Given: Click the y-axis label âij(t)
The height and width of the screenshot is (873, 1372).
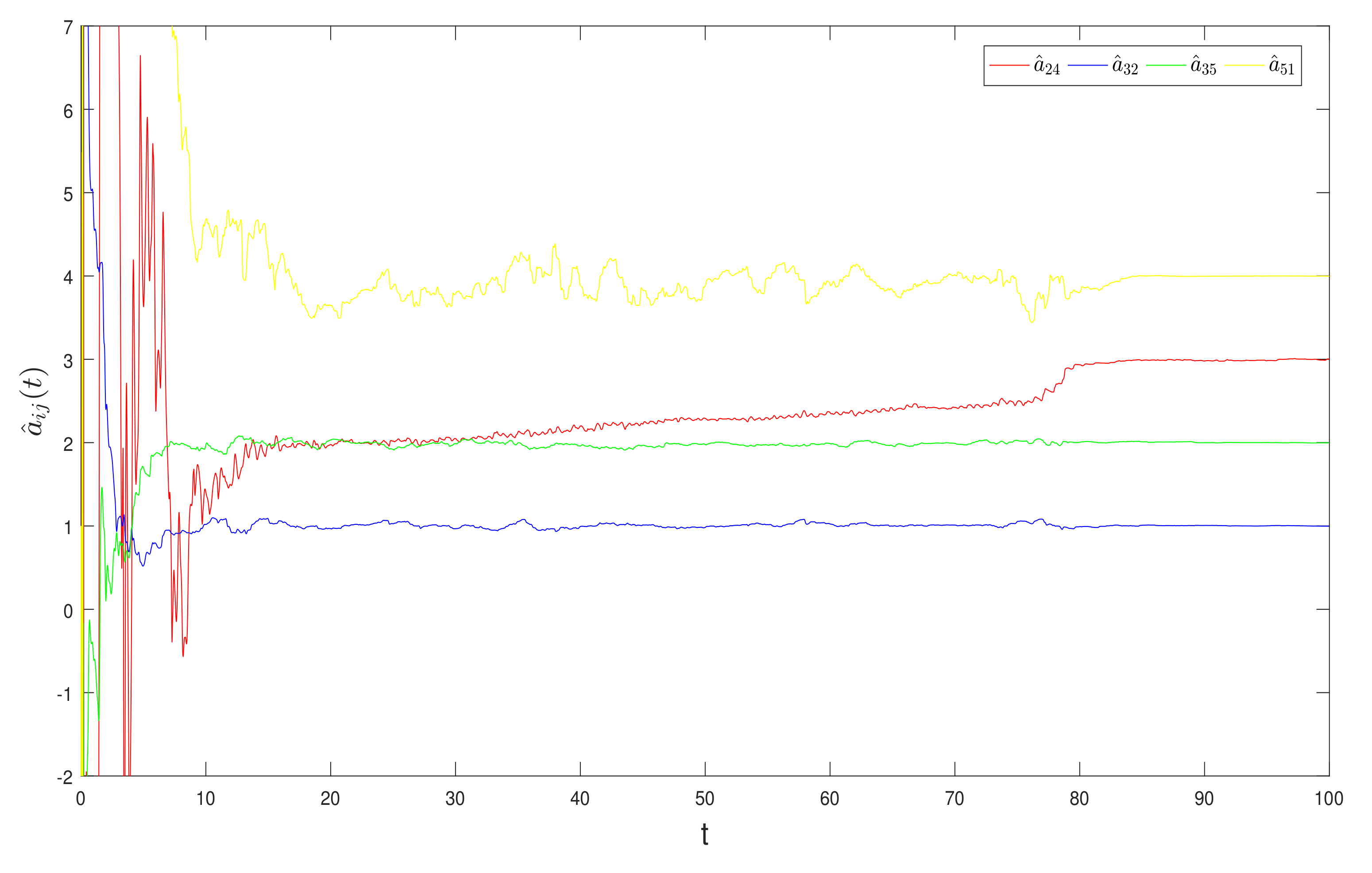Looking at the screenshot, I should [33, 401].
